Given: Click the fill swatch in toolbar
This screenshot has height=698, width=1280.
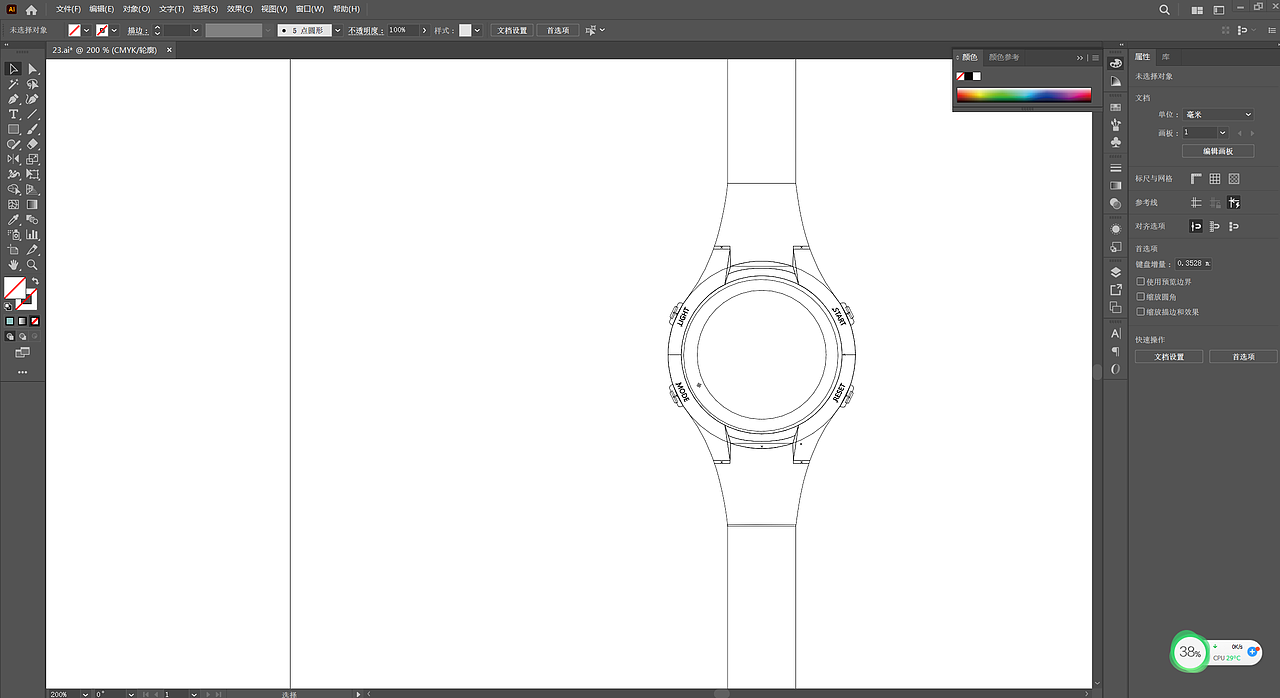Looking at the screenshot, I should coord(14,289).
